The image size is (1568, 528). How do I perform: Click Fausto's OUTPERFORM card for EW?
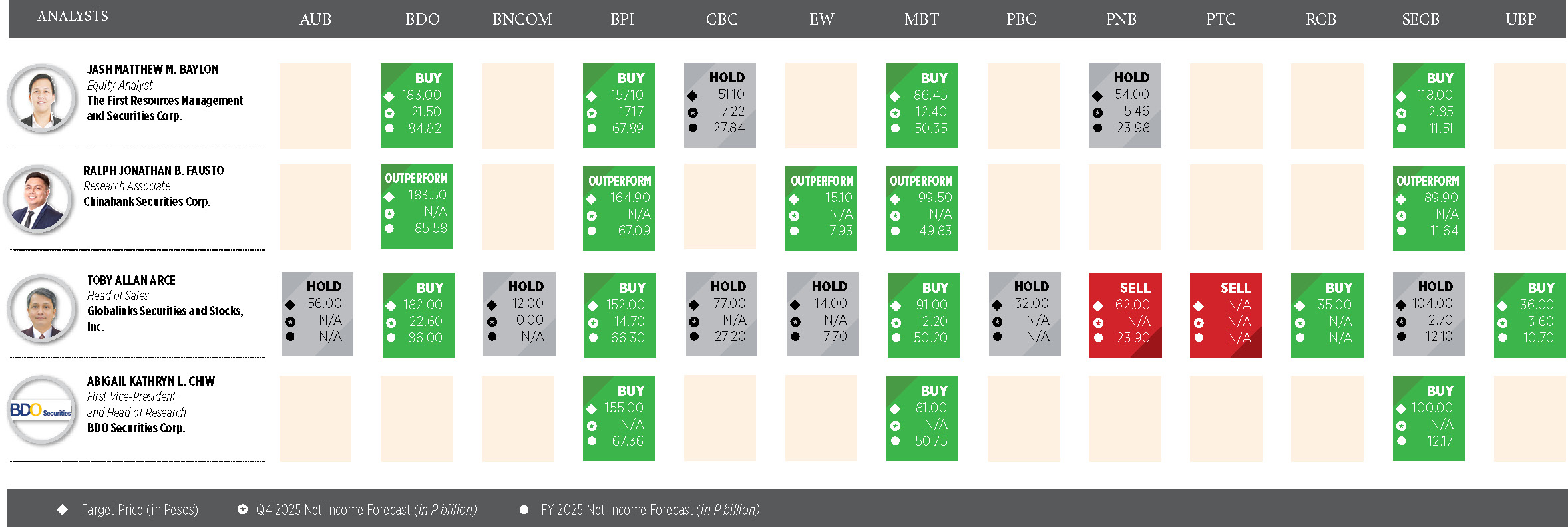click(x=821, y=208)
